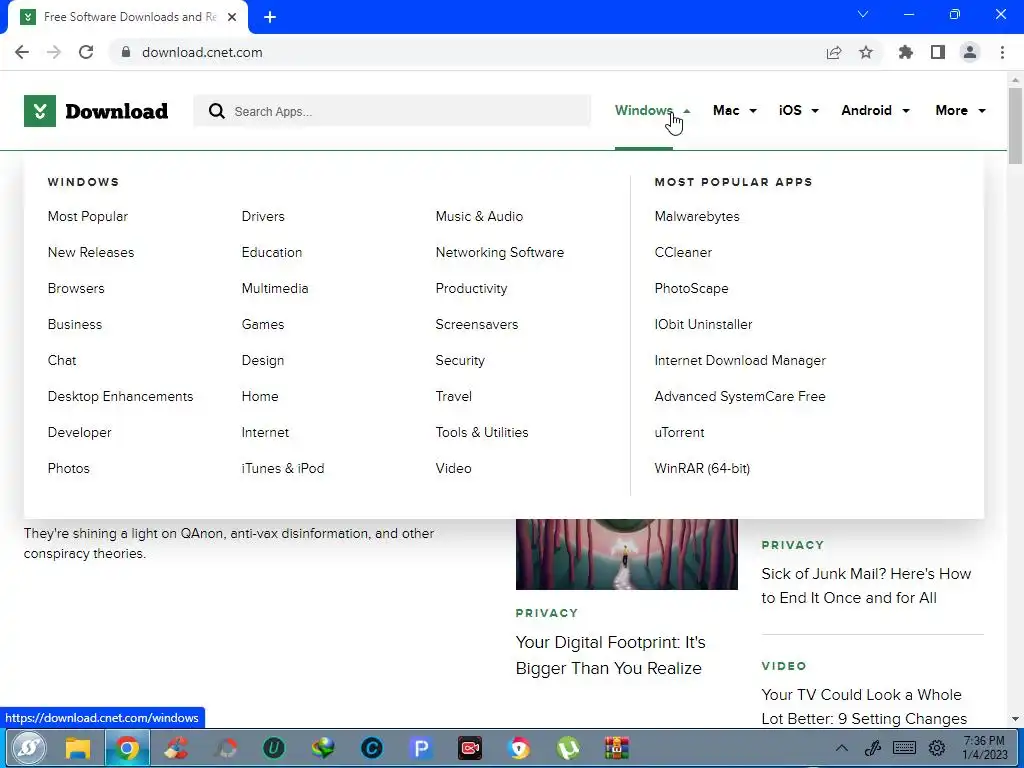Open File Explorer from the taskbar
The height and width of the screenshot is (768, 1024).
(x=78, y=748)
